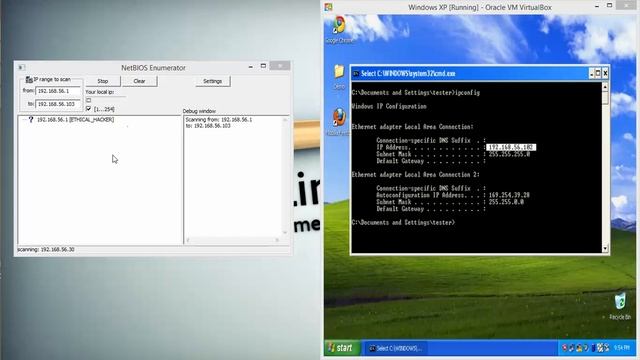Stop the running NetBIOS scan
This screenshot has height=360, width=640.
[103, 81]
